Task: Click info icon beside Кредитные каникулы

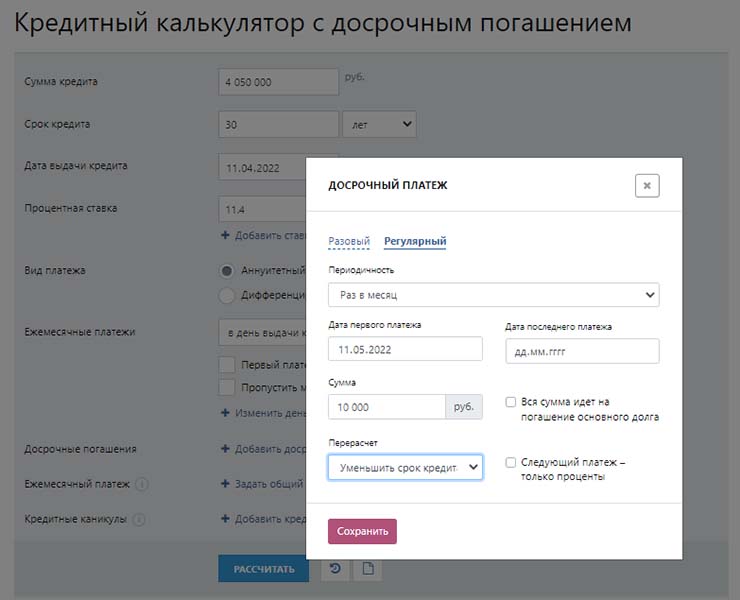Action: pyautogui.click(x=139, y=520)
